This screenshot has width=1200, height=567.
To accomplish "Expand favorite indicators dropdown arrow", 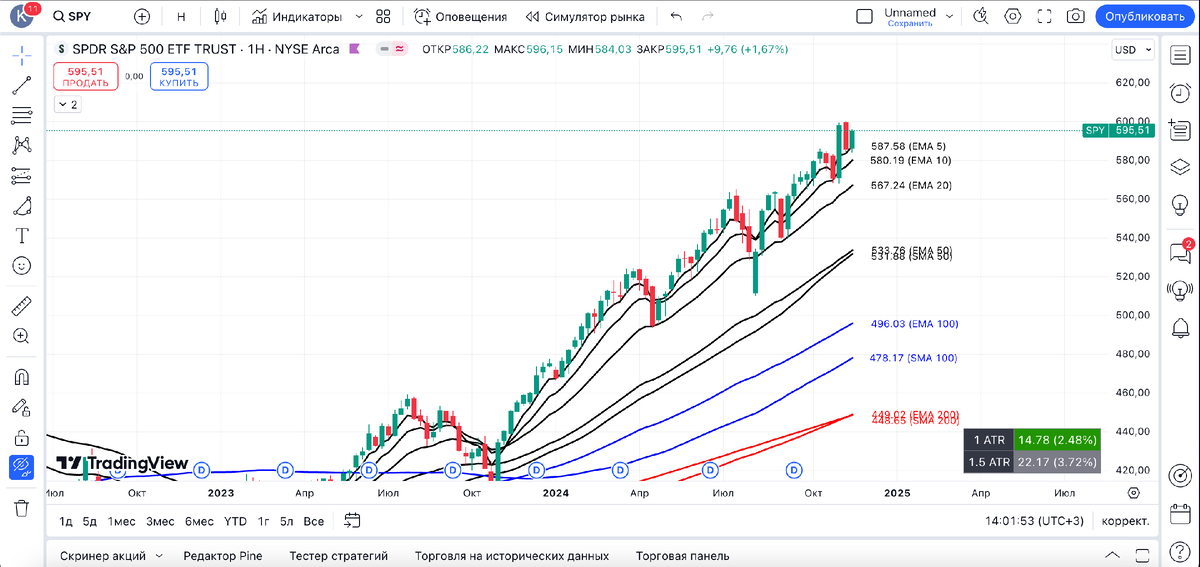I will coord(359,17).
